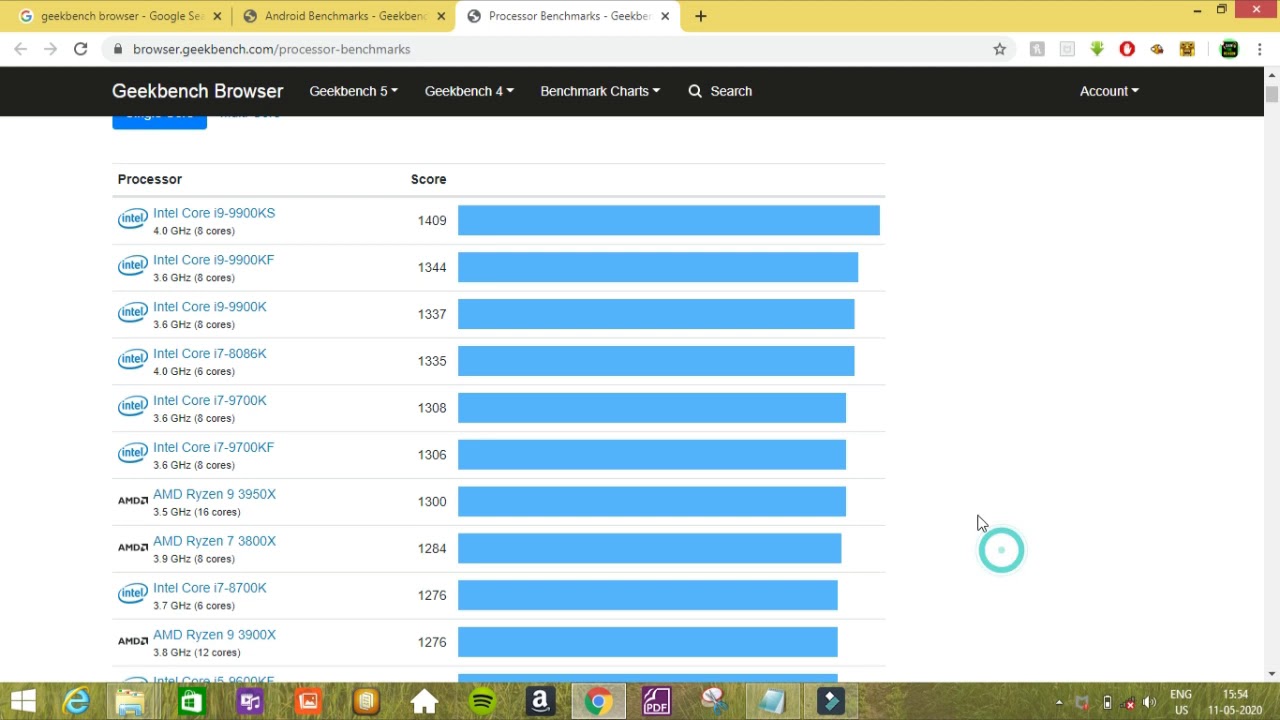
Task: Click the score bar for i9-9900KS
Action: click(x=669, y=220)
